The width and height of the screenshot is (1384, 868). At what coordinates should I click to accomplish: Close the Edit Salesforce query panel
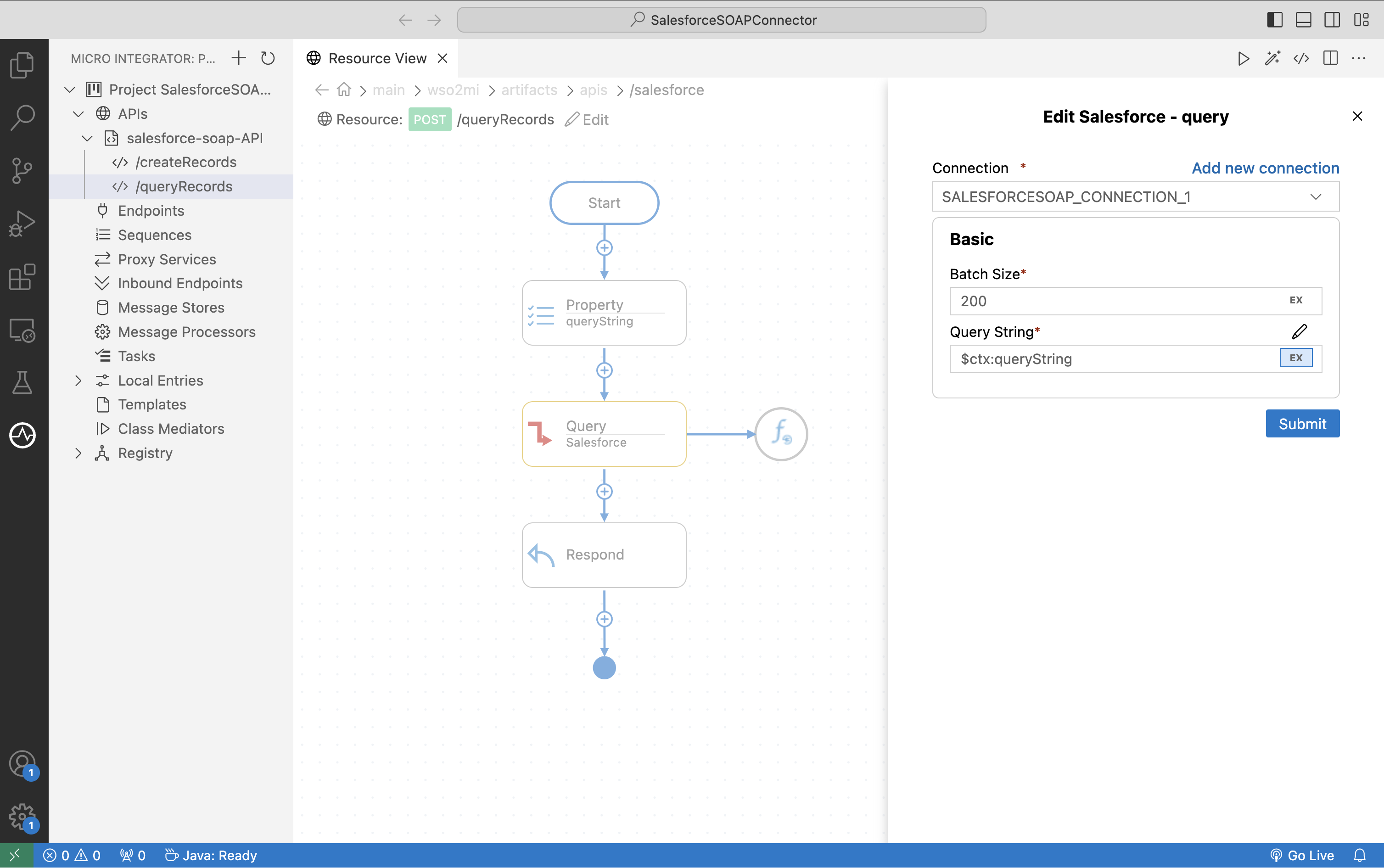point(1357,117)
